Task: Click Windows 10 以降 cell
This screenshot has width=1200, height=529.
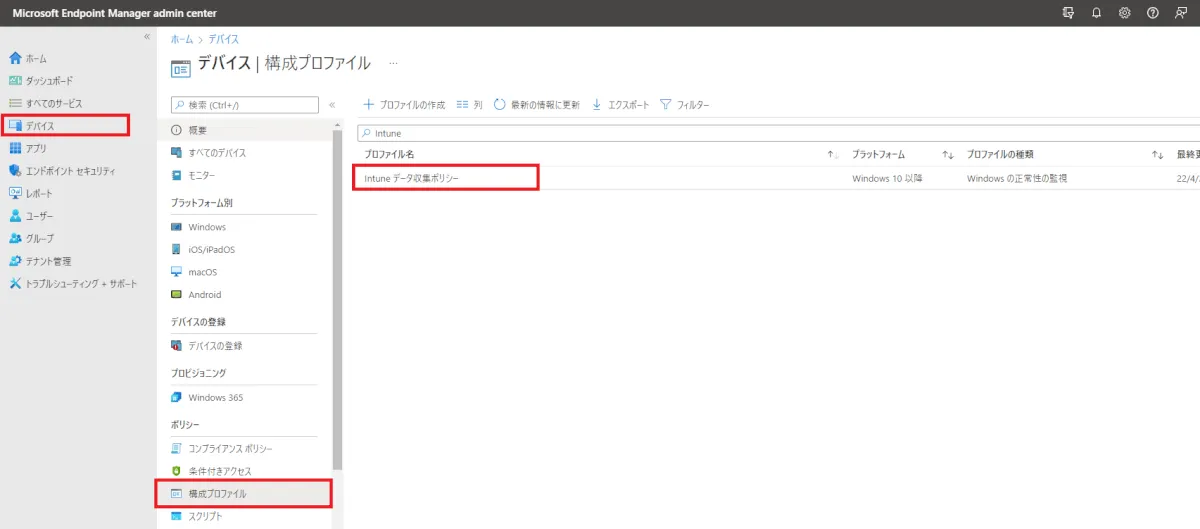Action: pyautogui.click(x=887, y=178)
